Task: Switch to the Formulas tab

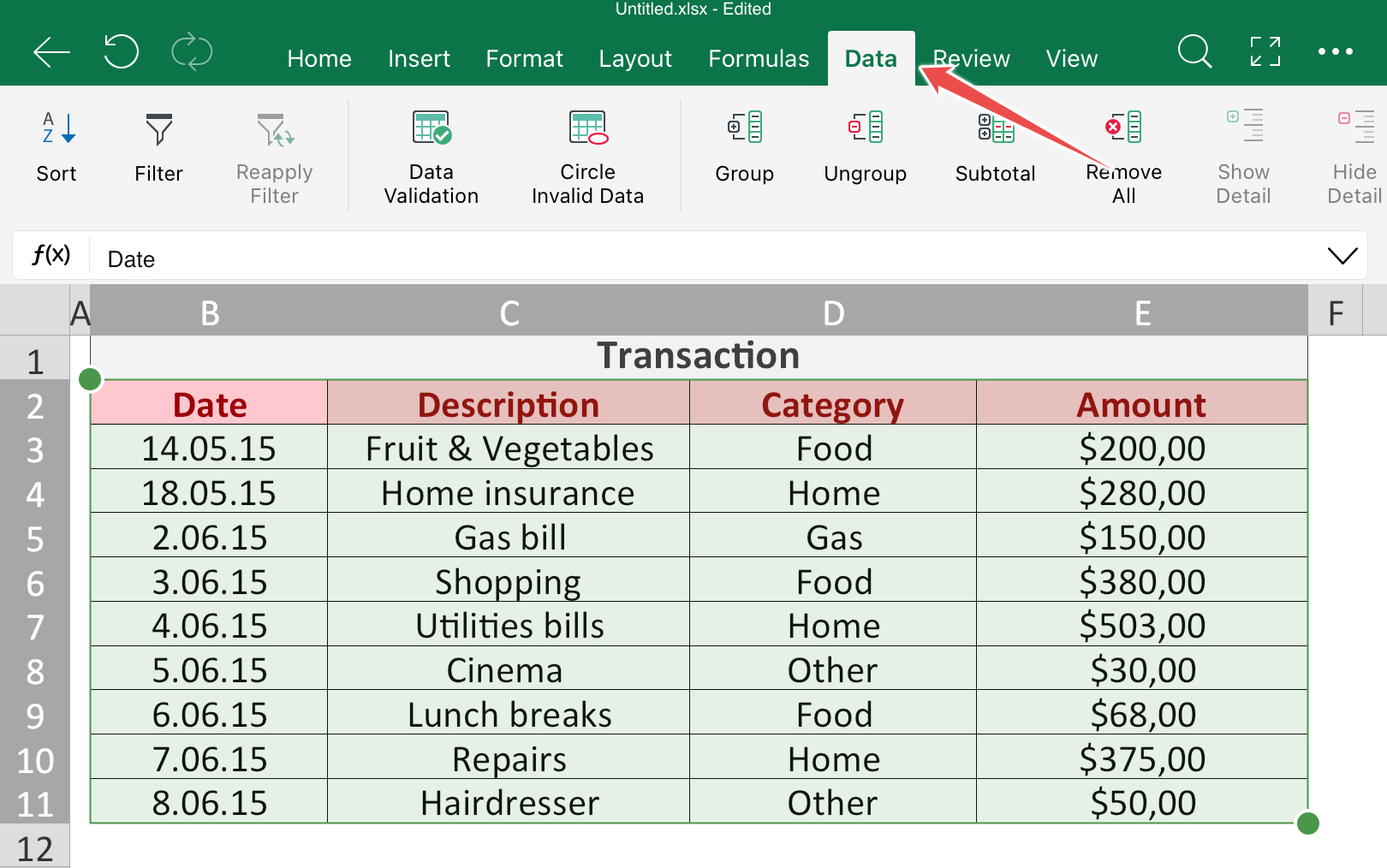Action: click(759, 58)
